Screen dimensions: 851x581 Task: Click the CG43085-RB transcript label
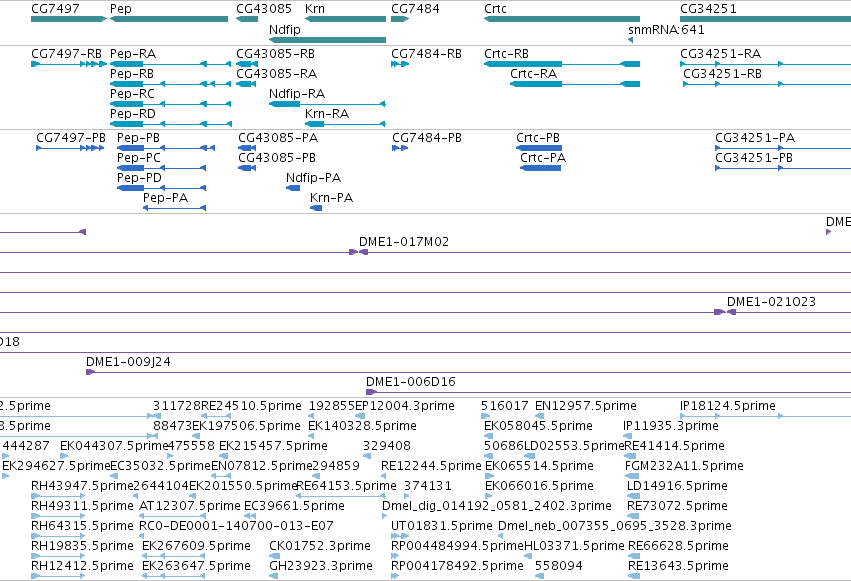coord(275,54)
